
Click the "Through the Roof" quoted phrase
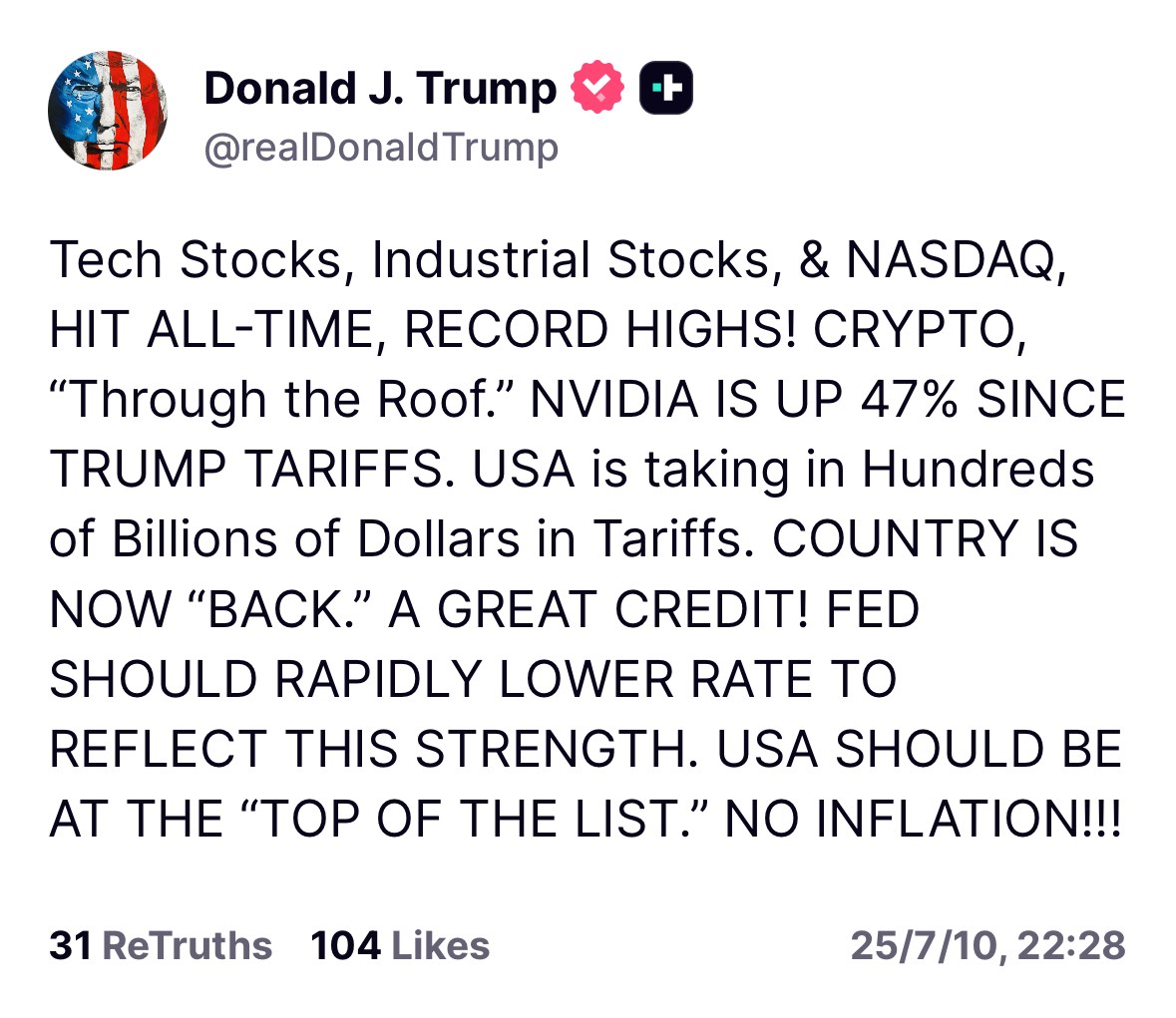(x=280, y=400)
